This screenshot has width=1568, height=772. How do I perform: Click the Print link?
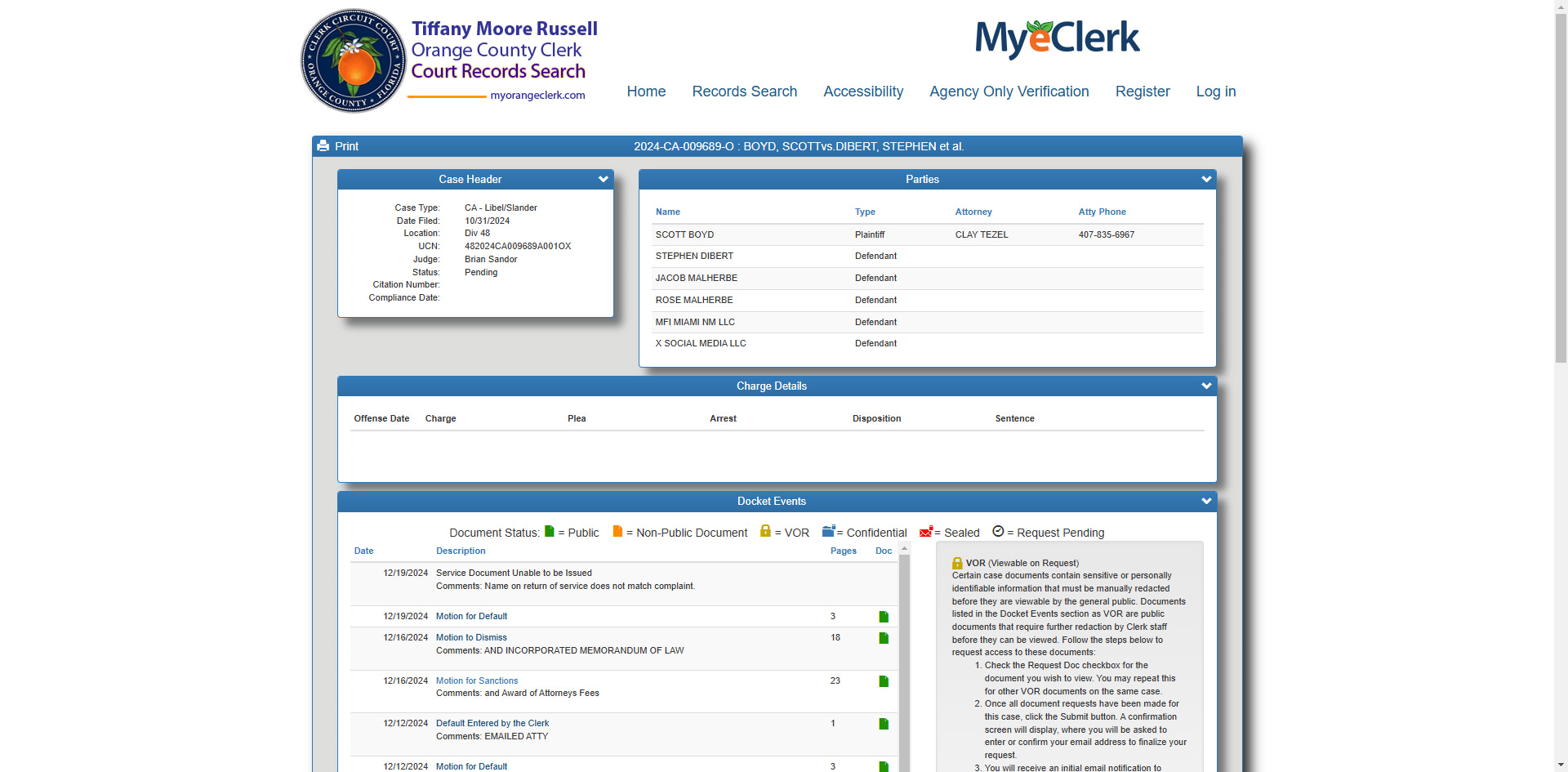coord(346,146)
